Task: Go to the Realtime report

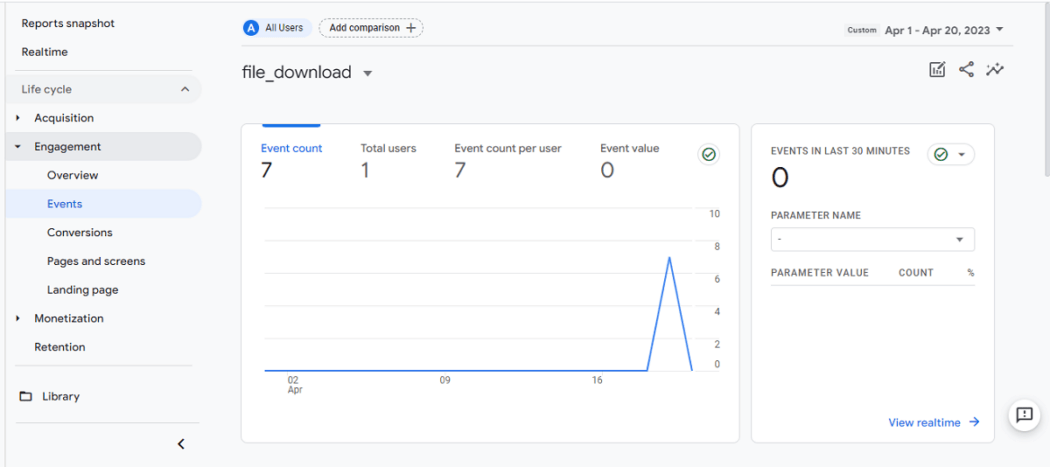Action: [x=44, y=52]
